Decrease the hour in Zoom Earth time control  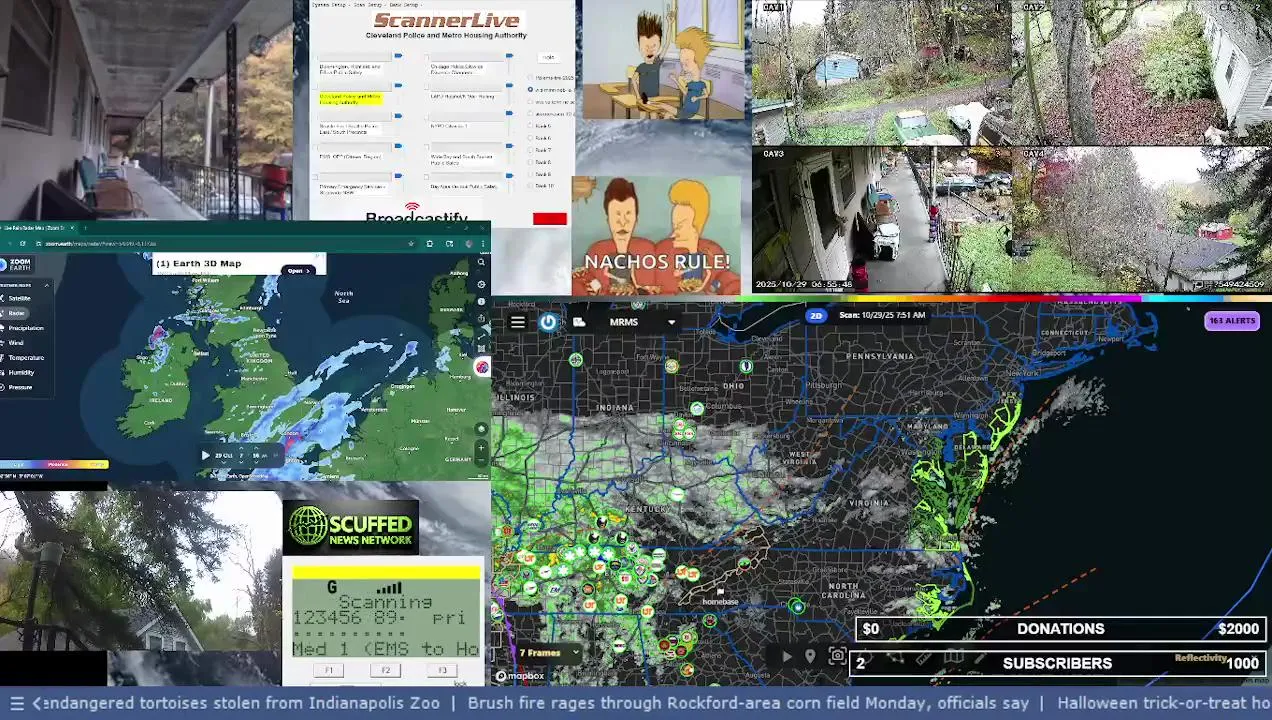241,463
